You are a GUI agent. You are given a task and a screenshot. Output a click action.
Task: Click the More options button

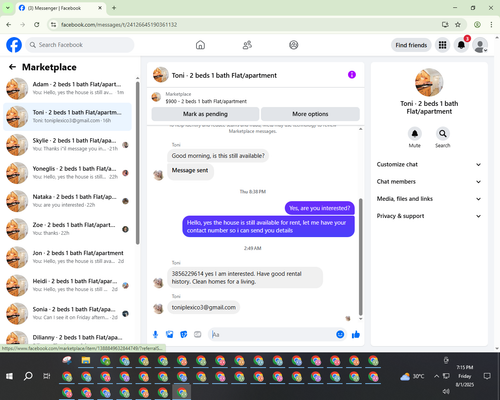click(310, 114)
